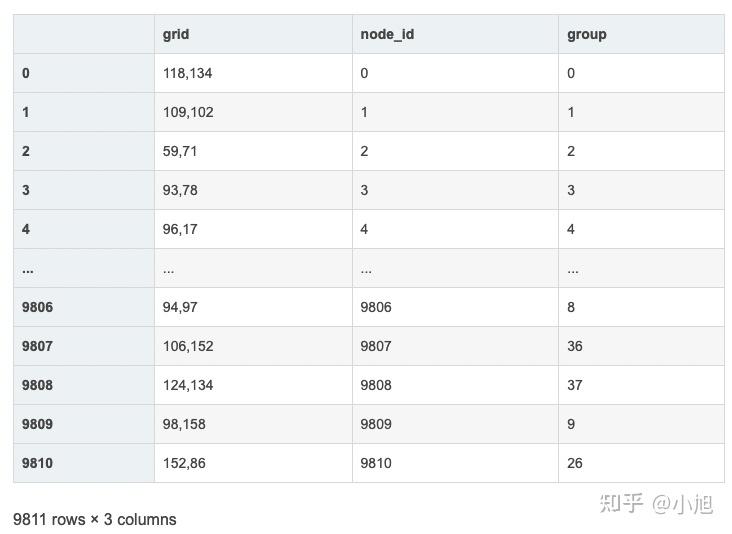Viewport: 732px width, 534px height.
Task: Select row index 0 cell
Action: (26, 73)
